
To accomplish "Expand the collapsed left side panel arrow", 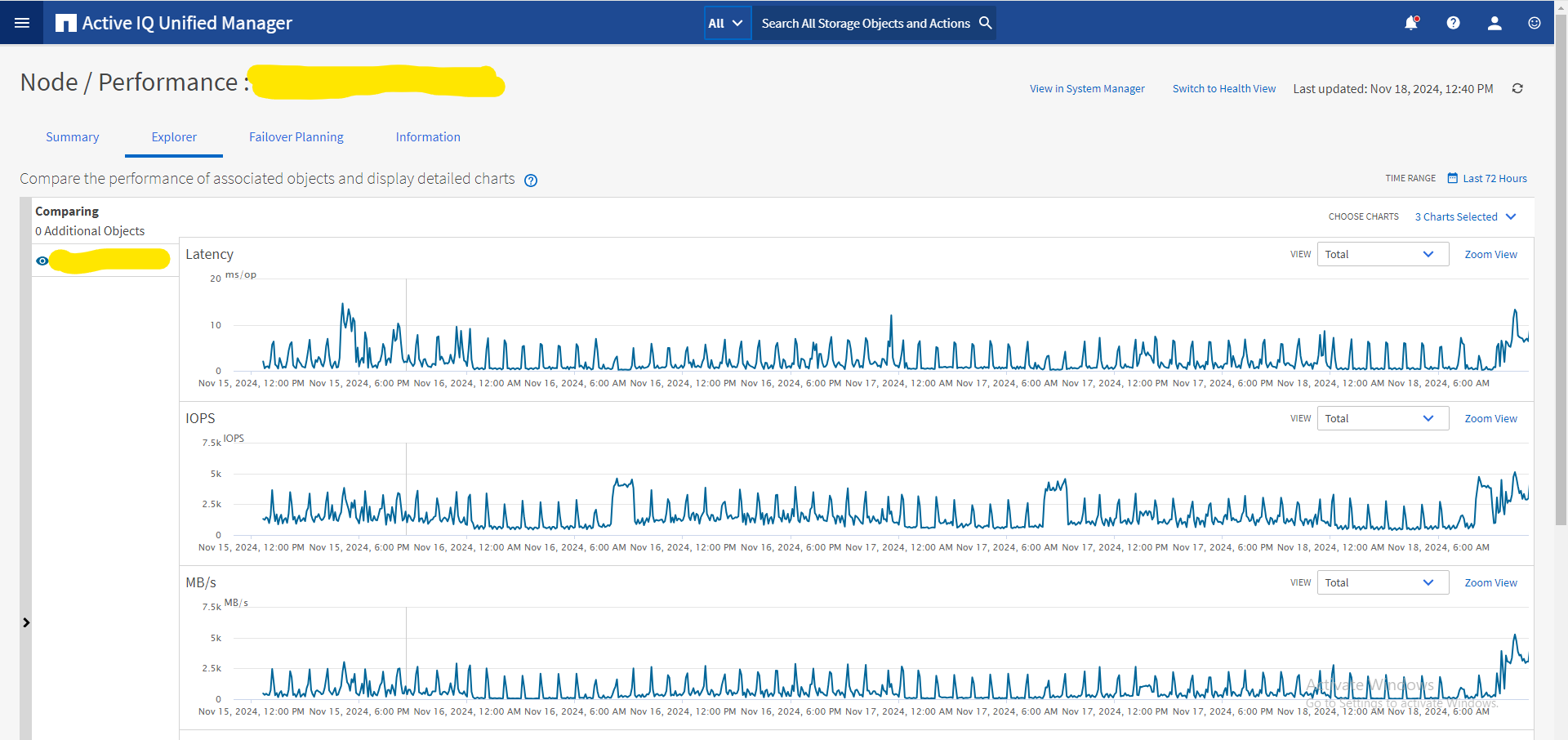I will 26,622.
